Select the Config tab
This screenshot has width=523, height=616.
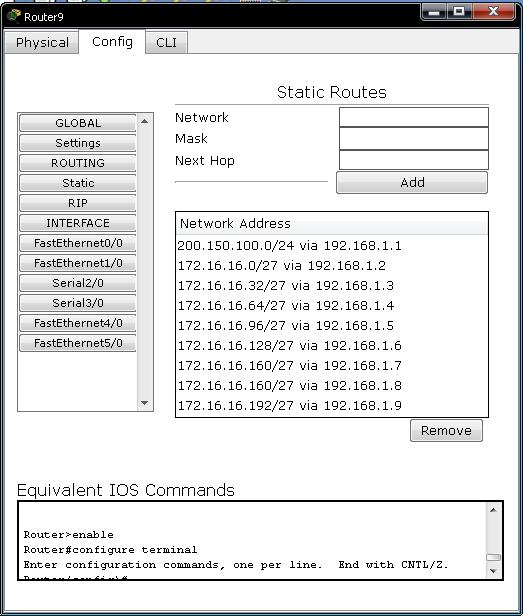112,42
